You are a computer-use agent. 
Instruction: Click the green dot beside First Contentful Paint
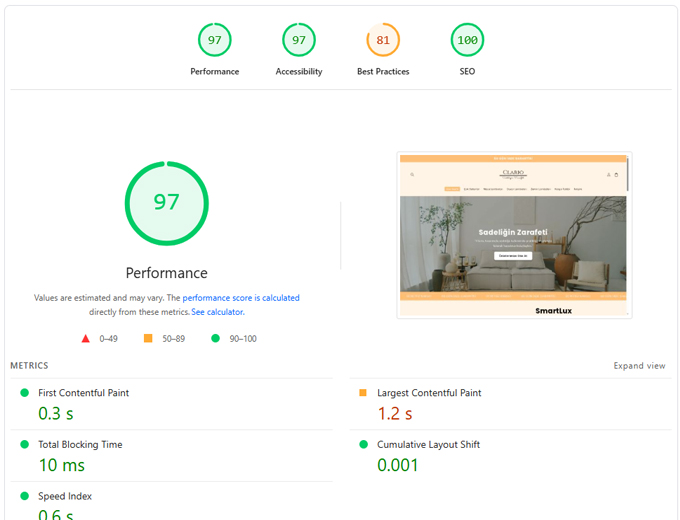(25, 393)
